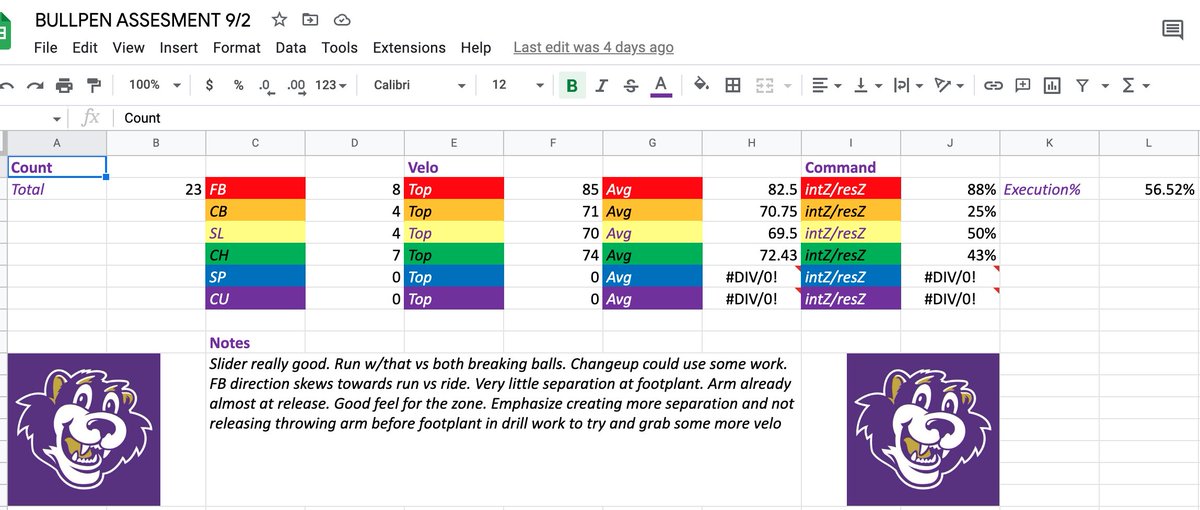The width and height of the screenshot is (1200, 510).
Task: Click the Google Sheets home icon
Action: click(4, 32)
